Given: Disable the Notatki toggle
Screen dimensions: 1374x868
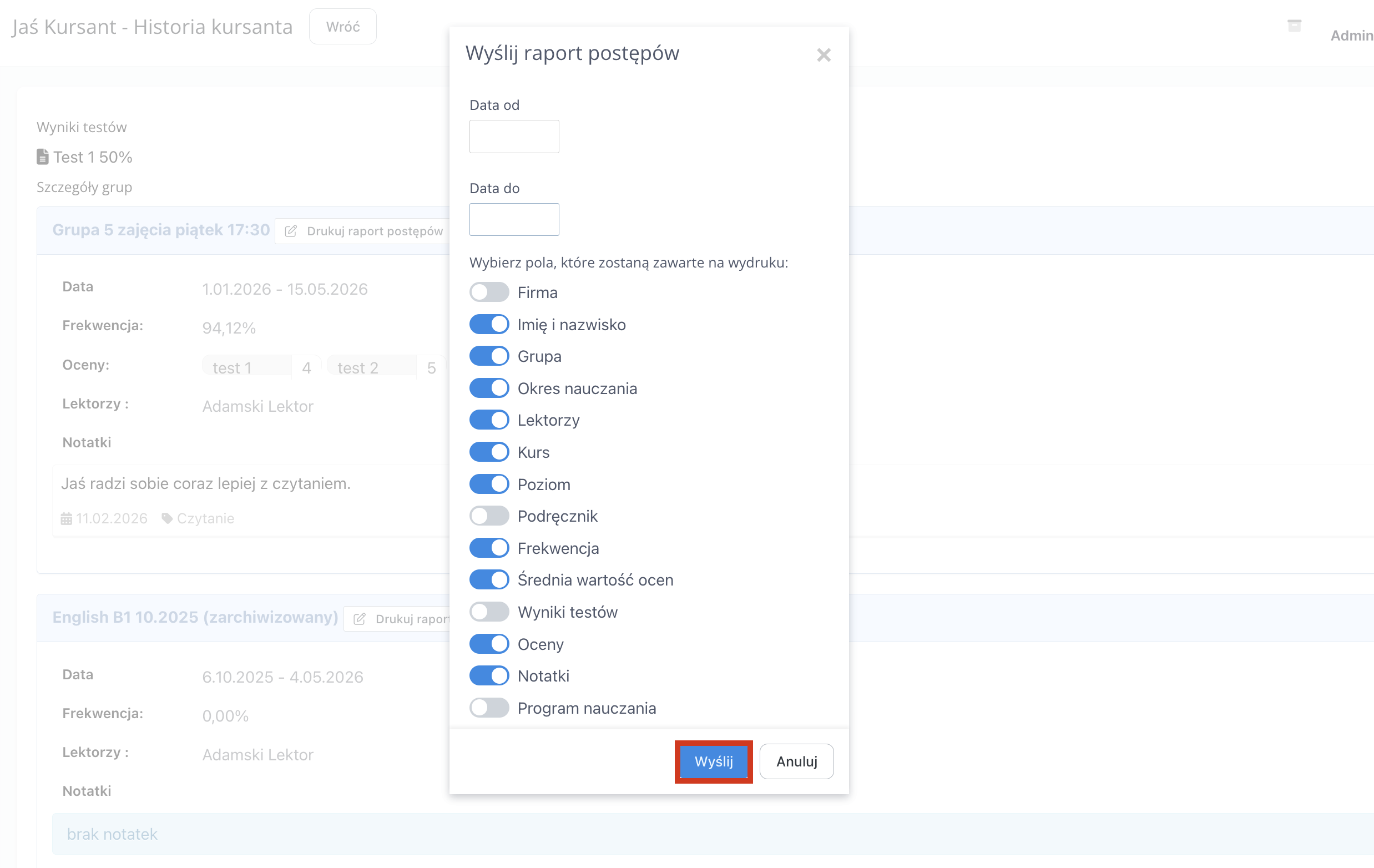Looking at the screenshot, I should pyautogui.click(x=489, y=675).
